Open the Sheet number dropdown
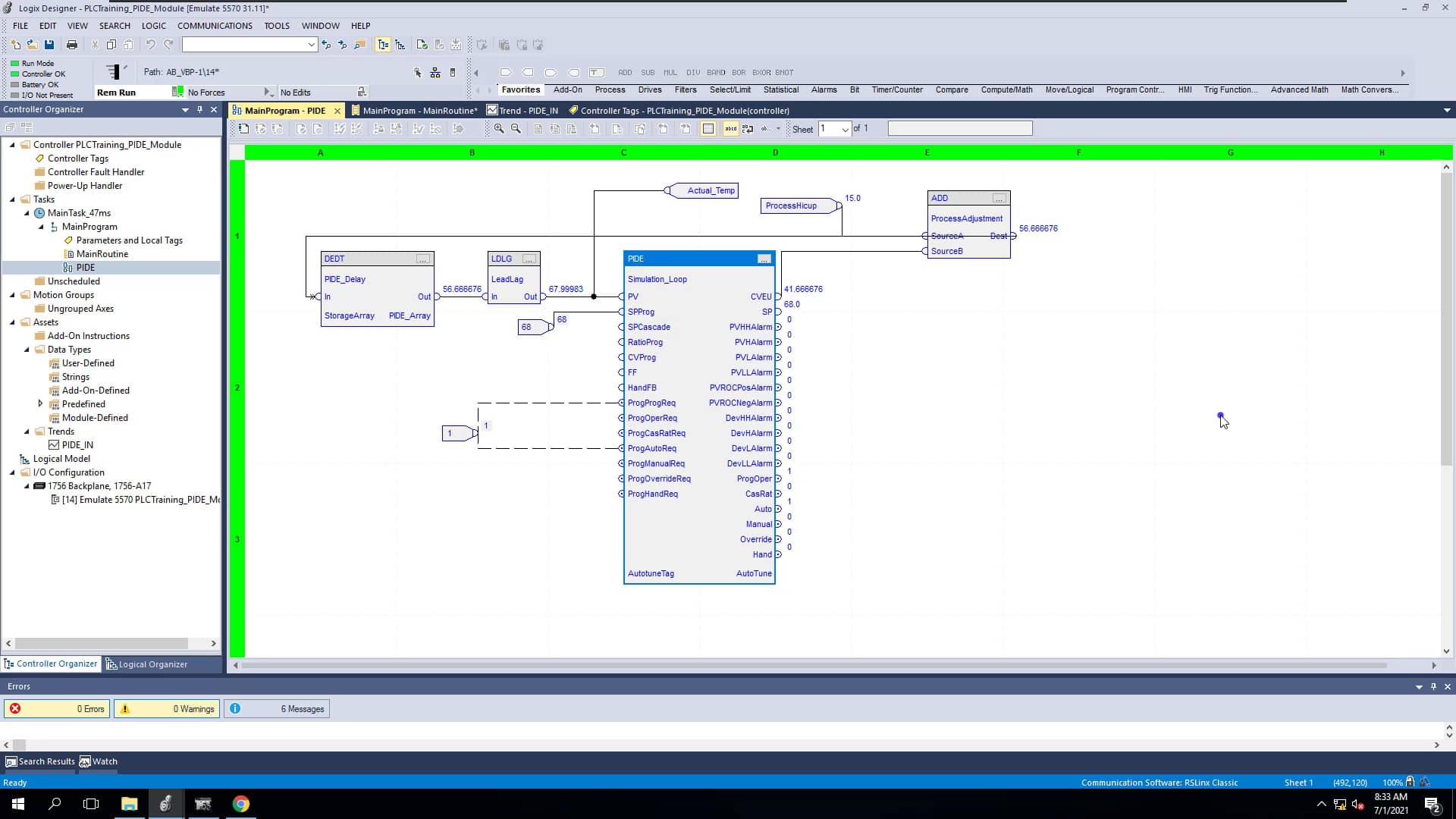This screenshot has width=1456, height=819. pyautogui.click(x=846, y=129)
